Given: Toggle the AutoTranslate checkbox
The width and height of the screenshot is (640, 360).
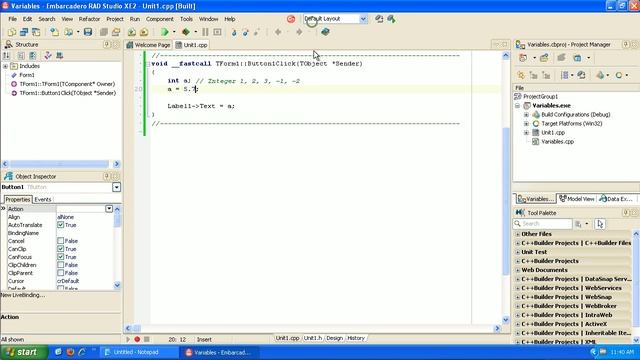Looking at the screenshot, I should click(60, 225).
